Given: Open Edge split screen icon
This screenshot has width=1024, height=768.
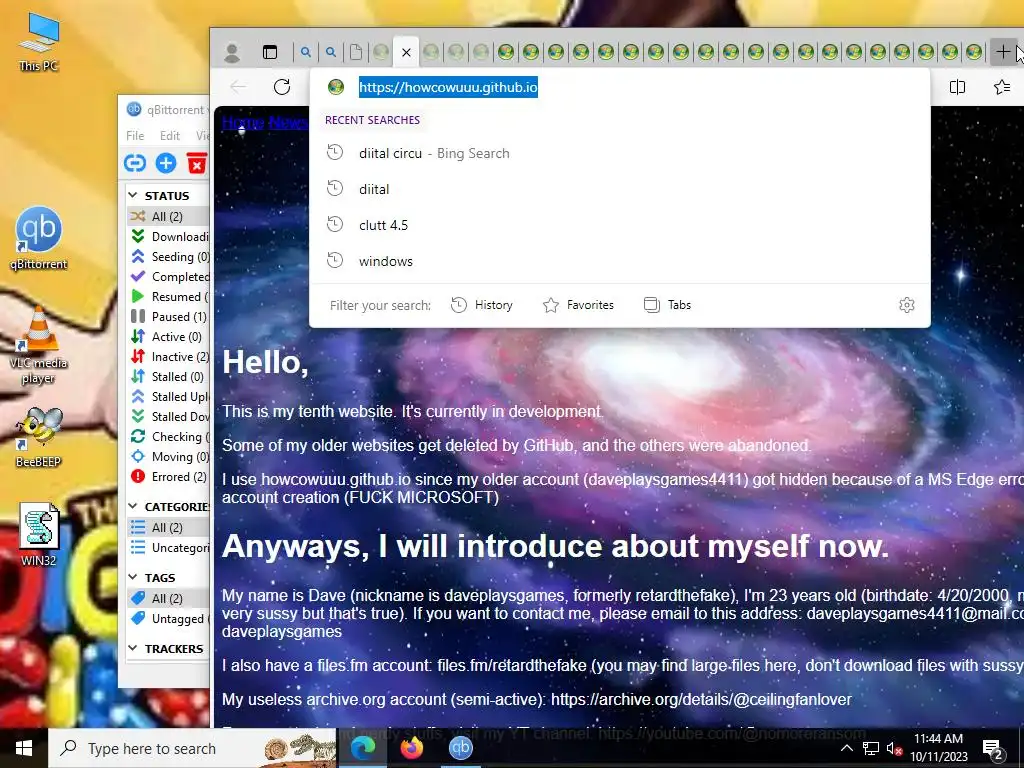Looking at the screenshot, I should pyautogui.click(x=957, y=87).
